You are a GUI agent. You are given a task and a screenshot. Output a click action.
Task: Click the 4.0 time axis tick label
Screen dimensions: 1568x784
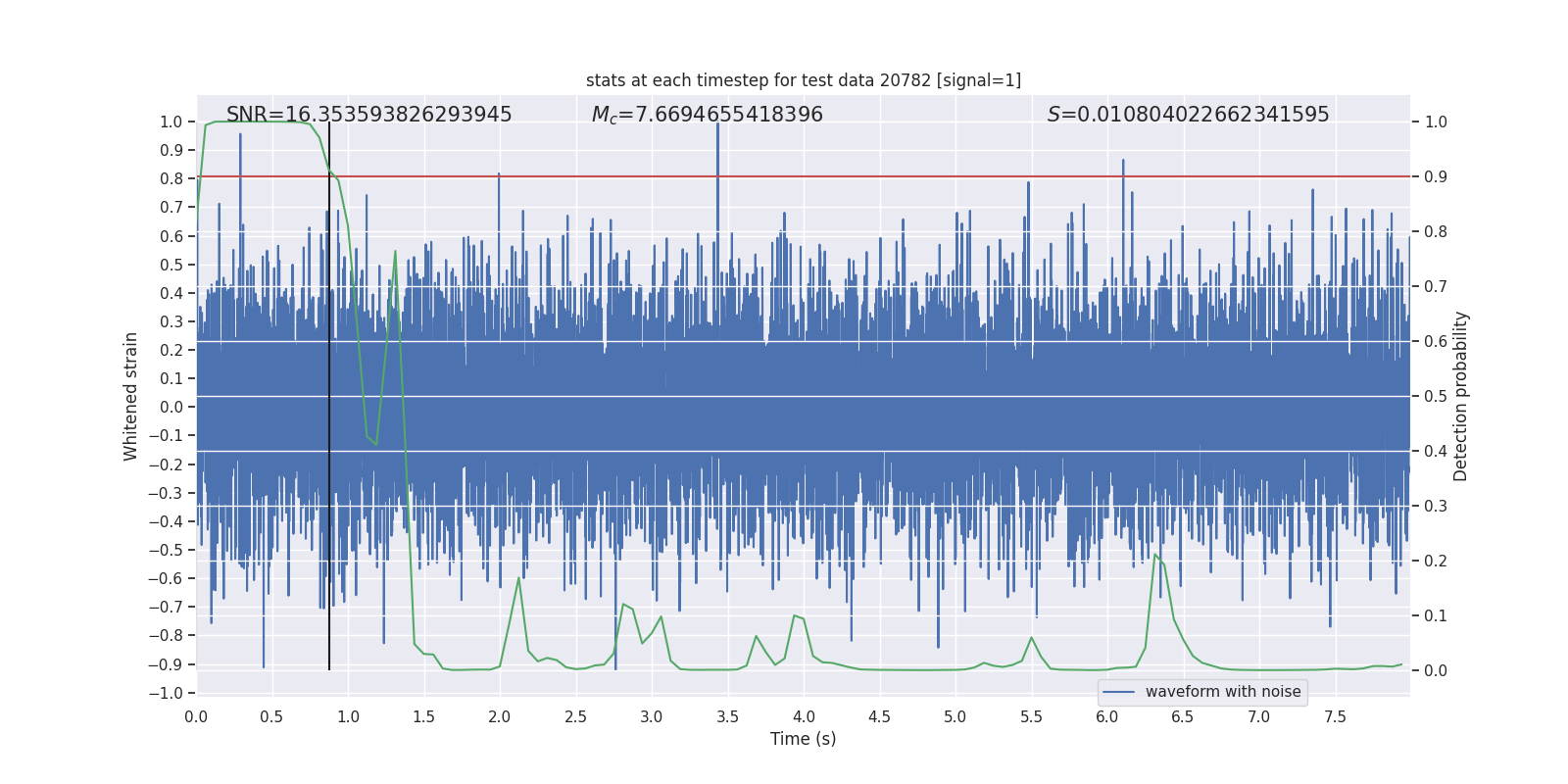[x=804, y=716]
